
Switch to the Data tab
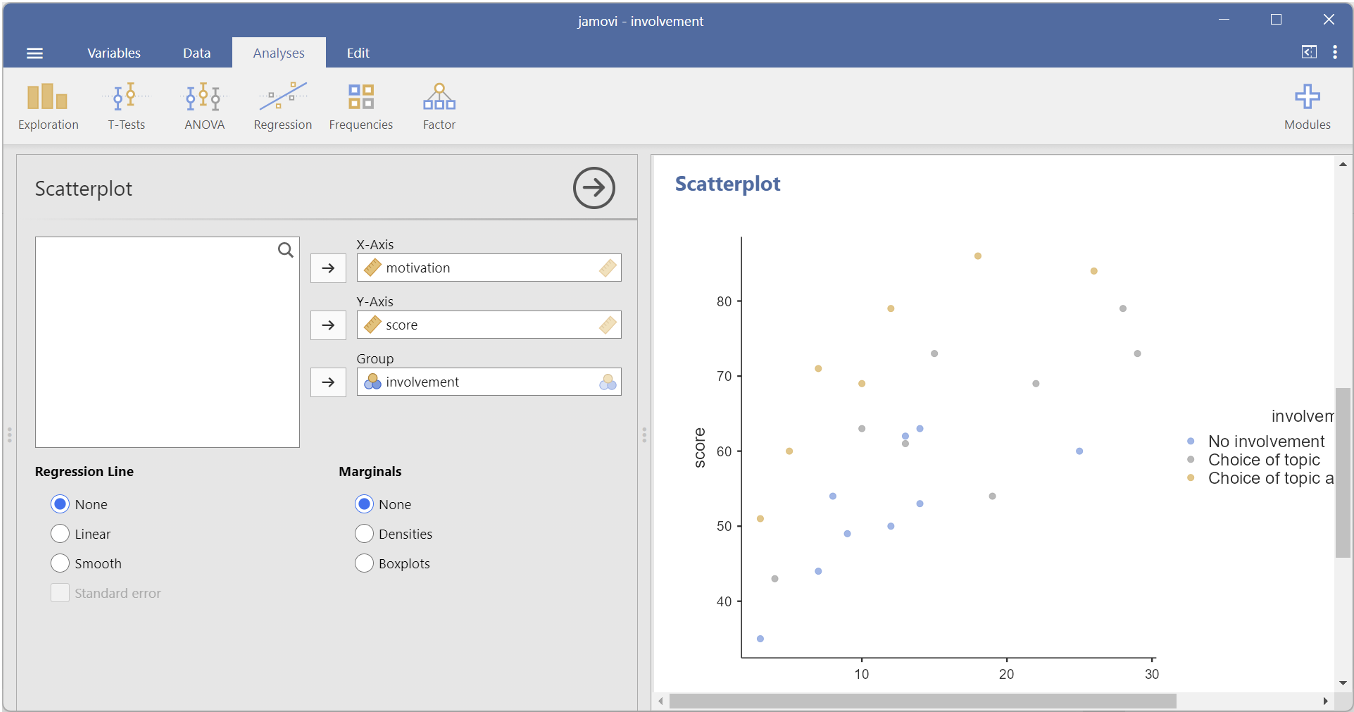coord(197,53)
